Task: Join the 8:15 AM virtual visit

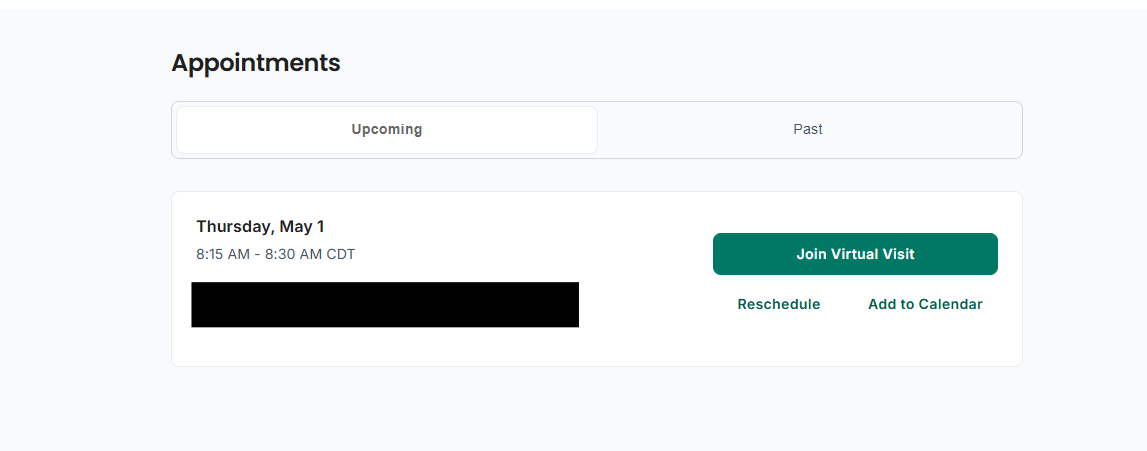Action: (x=855, y=254)
